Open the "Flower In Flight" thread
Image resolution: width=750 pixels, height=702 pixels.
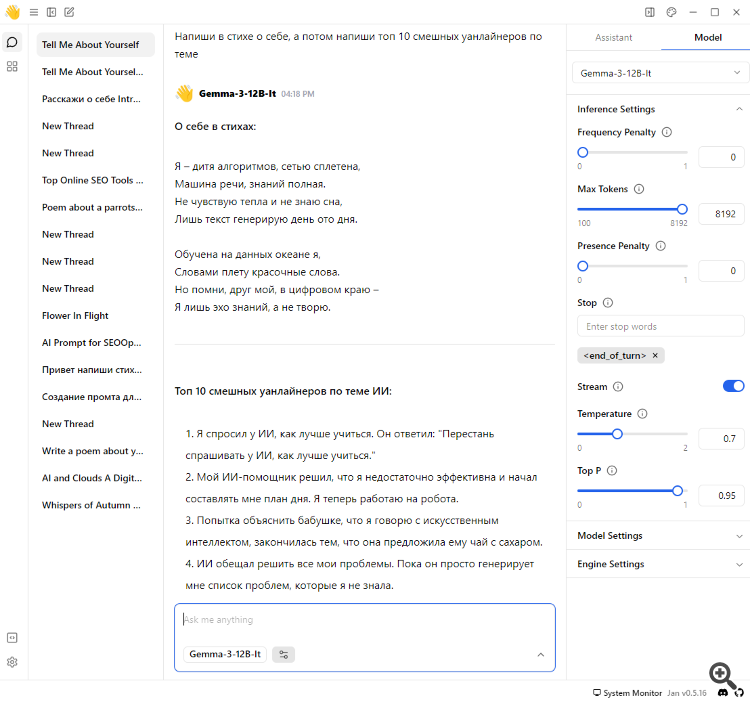(75, 316)
